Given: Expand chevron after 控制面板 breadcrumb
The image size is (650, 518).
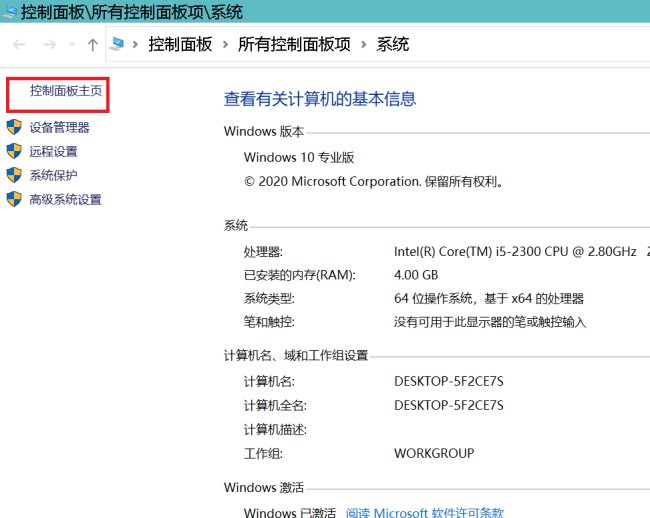Looking at the screenshot, I should 226,44.
